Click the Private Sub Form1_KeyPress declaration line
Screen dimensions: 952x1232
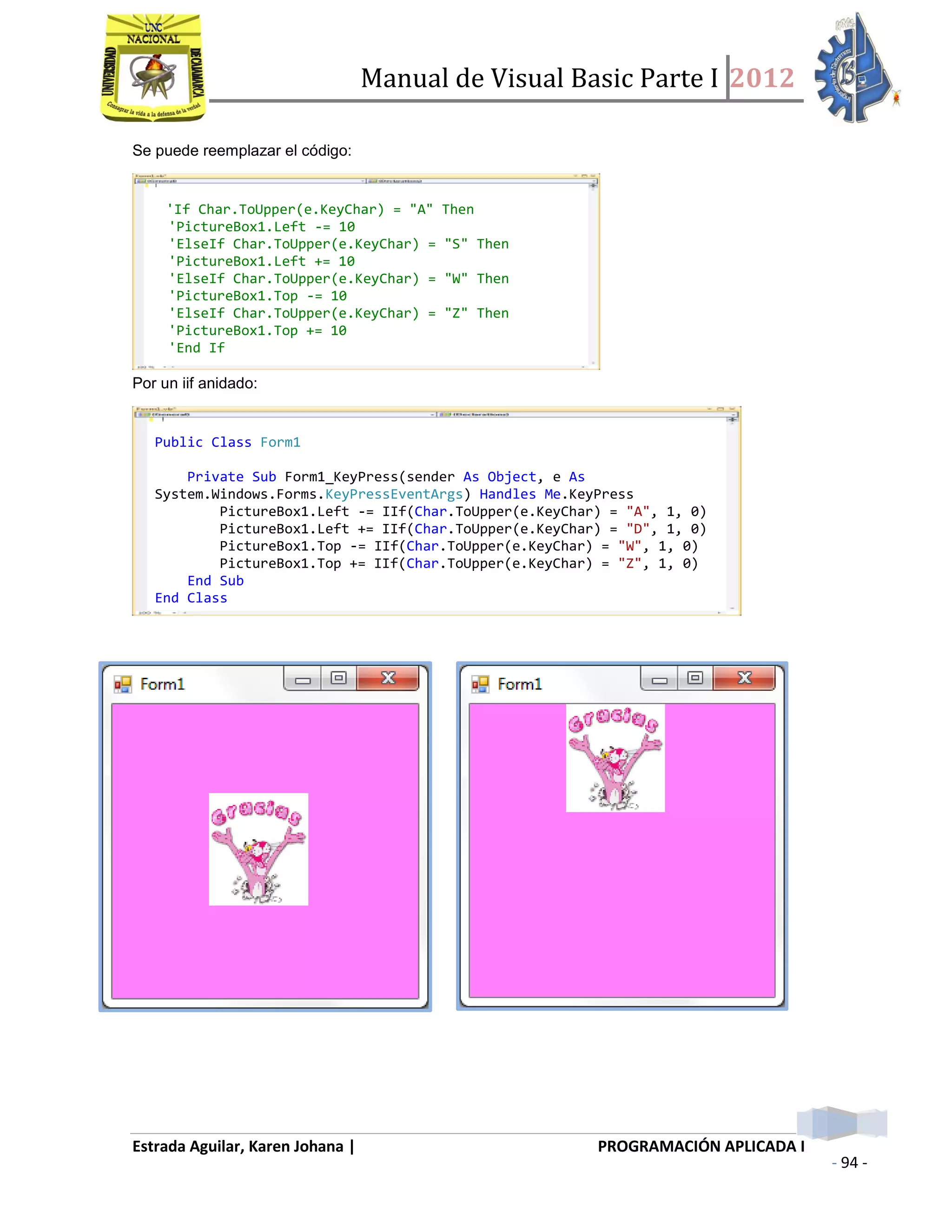coord(386,477)
